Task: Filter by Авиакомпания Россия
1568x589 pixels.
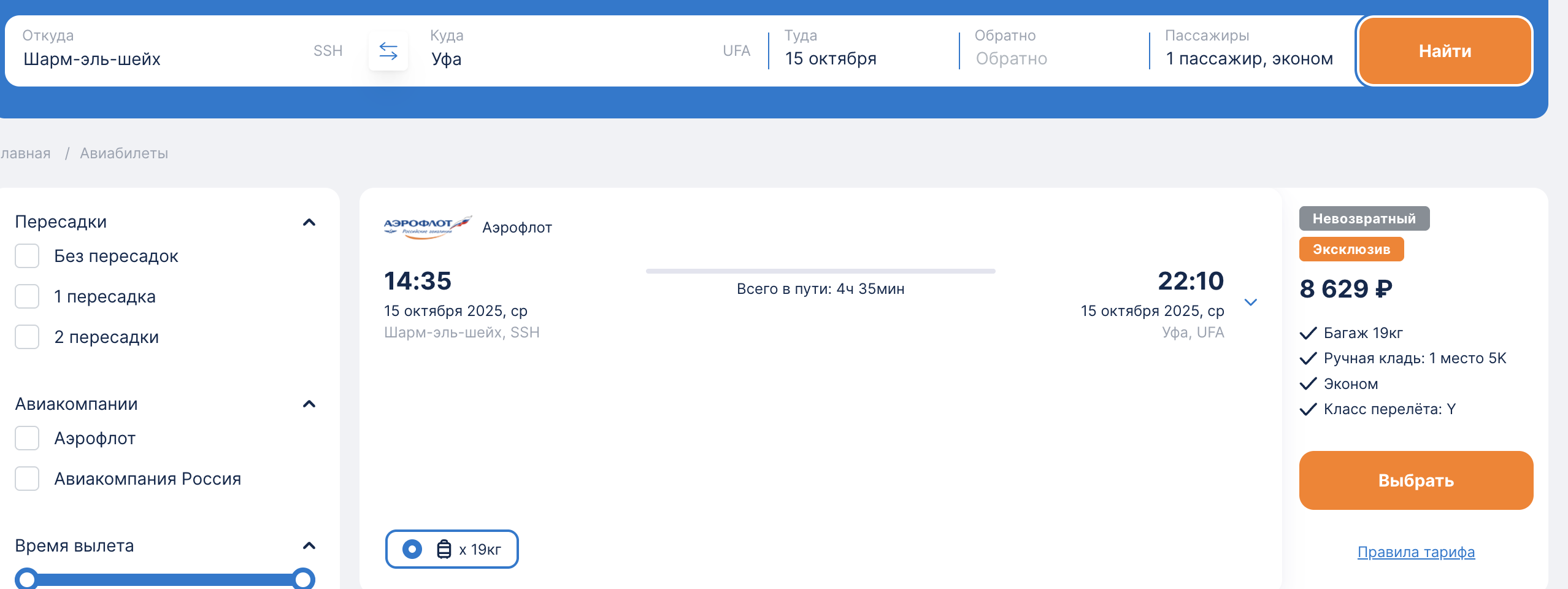Action: click(x=27, y=479)
